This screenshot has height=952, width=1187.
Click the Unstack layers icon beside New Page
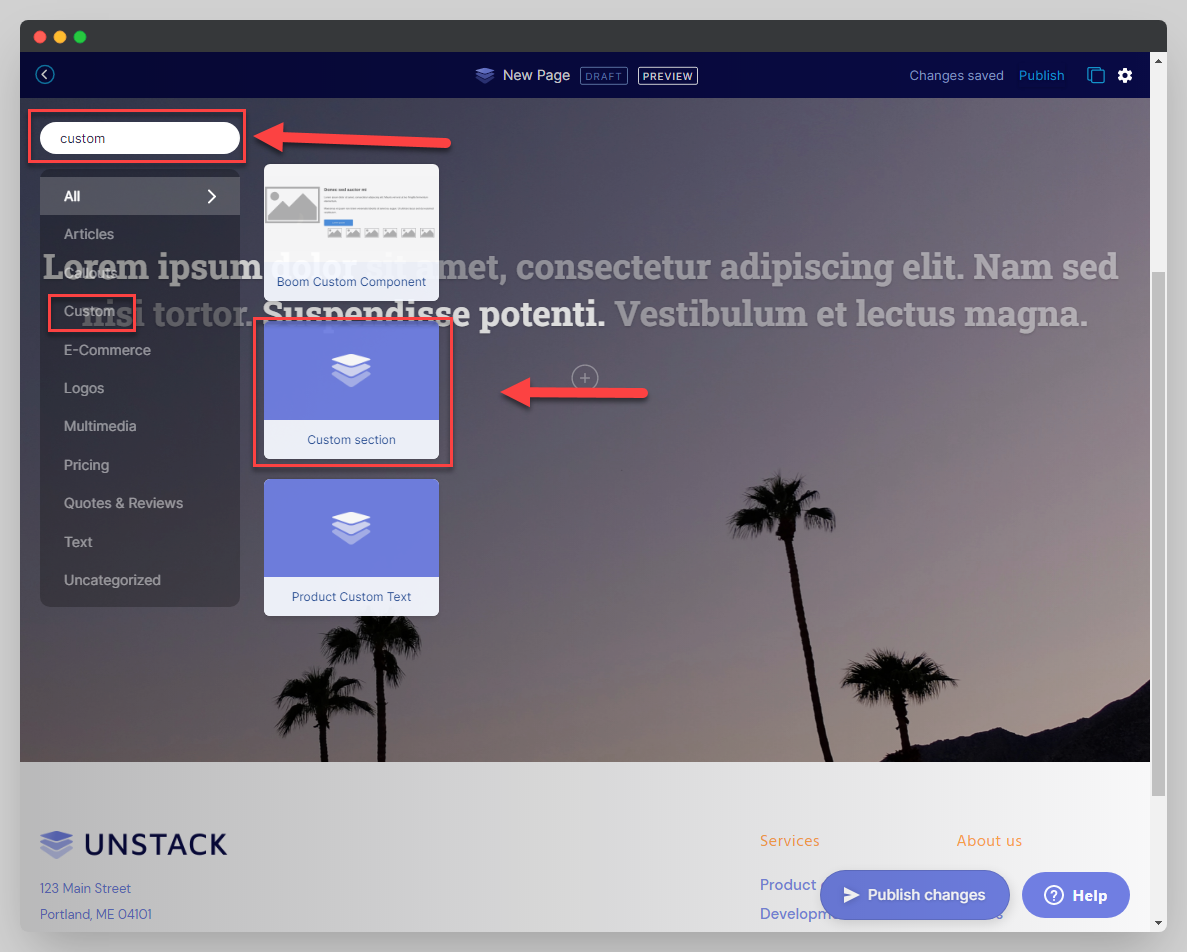point(484,75)
